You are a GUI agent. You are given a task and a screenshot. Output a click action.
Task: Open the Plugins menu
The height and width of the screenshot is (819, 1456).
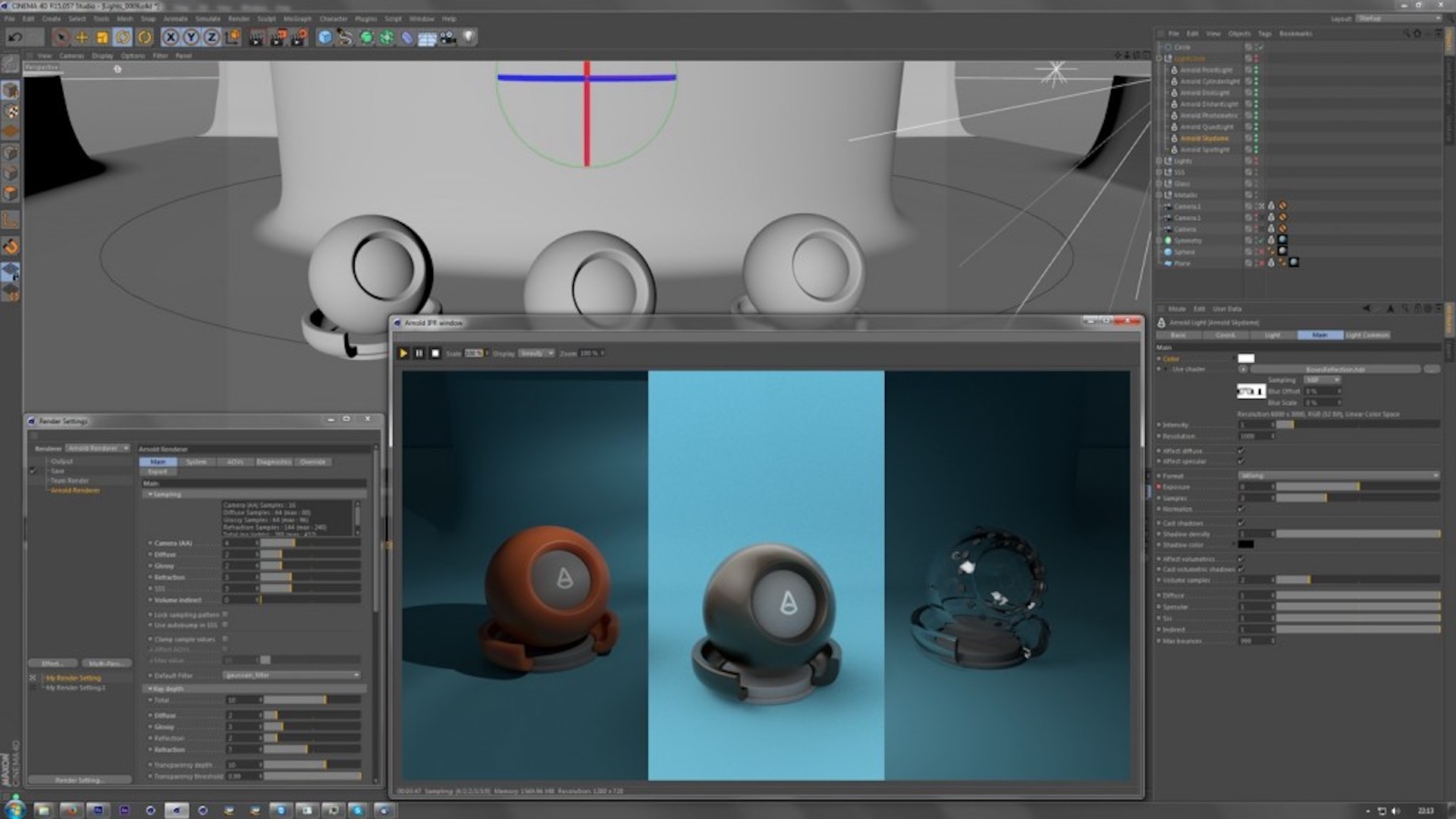pyautogui.click(x=366, y=19)
